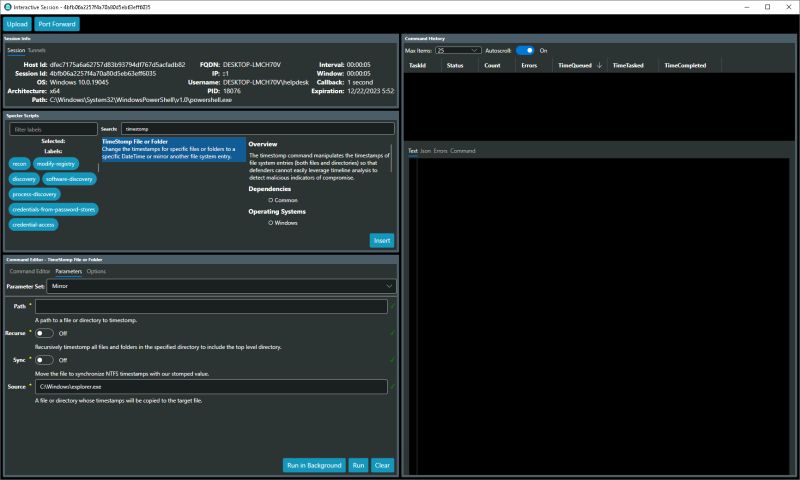
Task: Click the helpdesk Username value
Action: click(x=265, y=82)
